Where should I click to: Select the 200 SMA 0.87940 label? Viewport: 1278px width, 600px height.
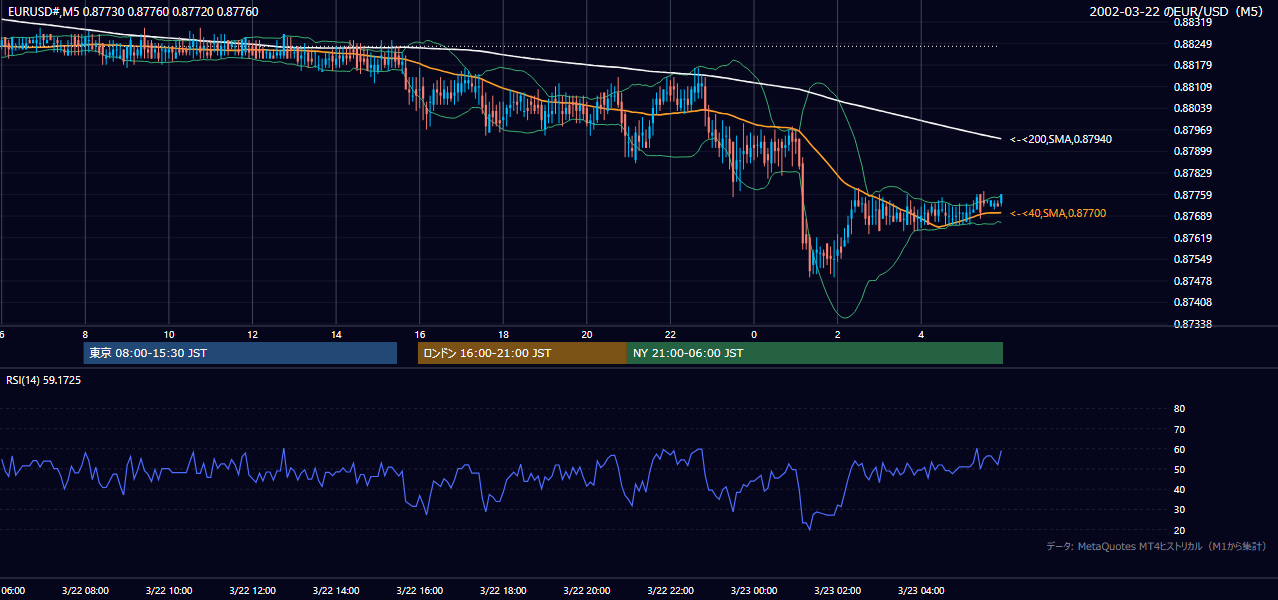point(1061,140)
